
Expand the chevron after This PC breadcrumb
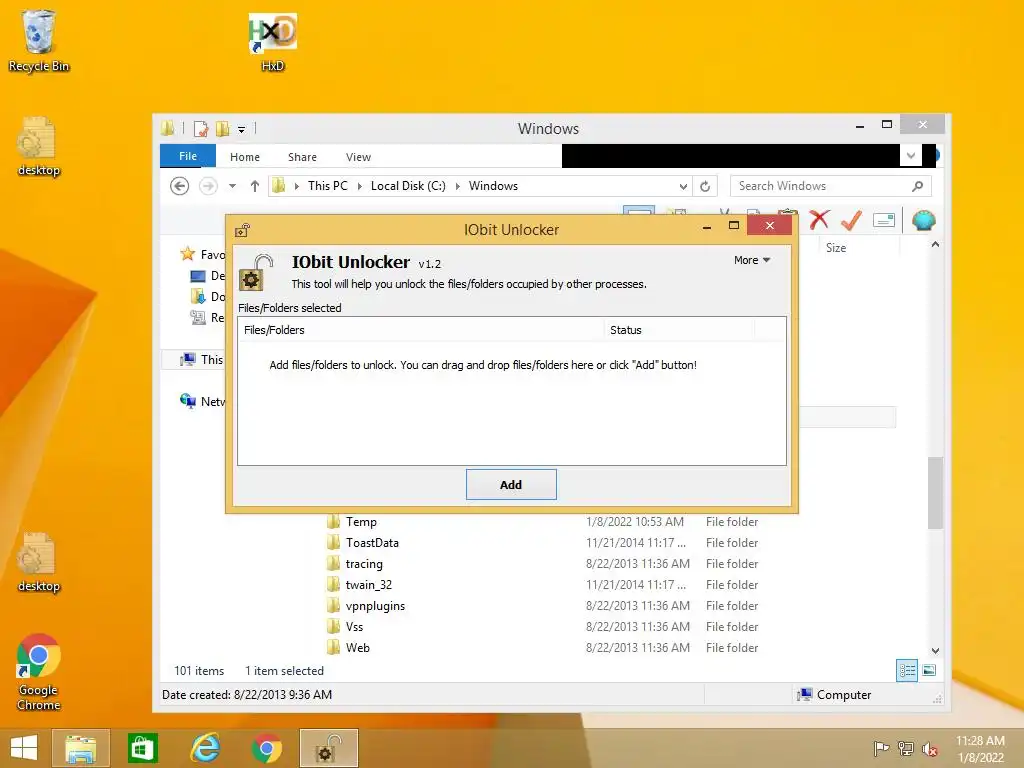359,186
